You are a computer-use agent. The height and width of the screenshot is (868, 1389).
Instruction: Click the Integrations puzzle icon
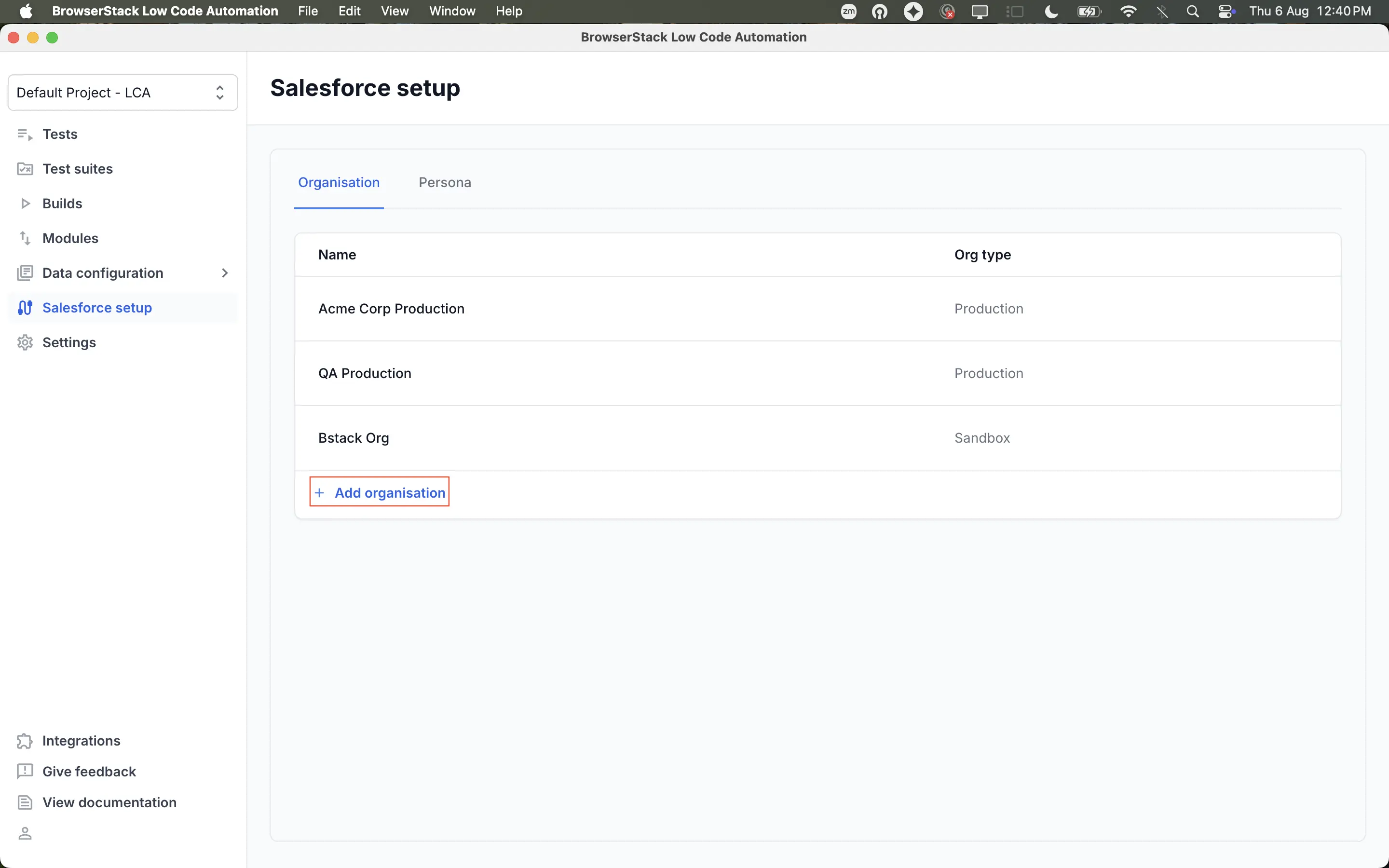[x=25, y=741]
